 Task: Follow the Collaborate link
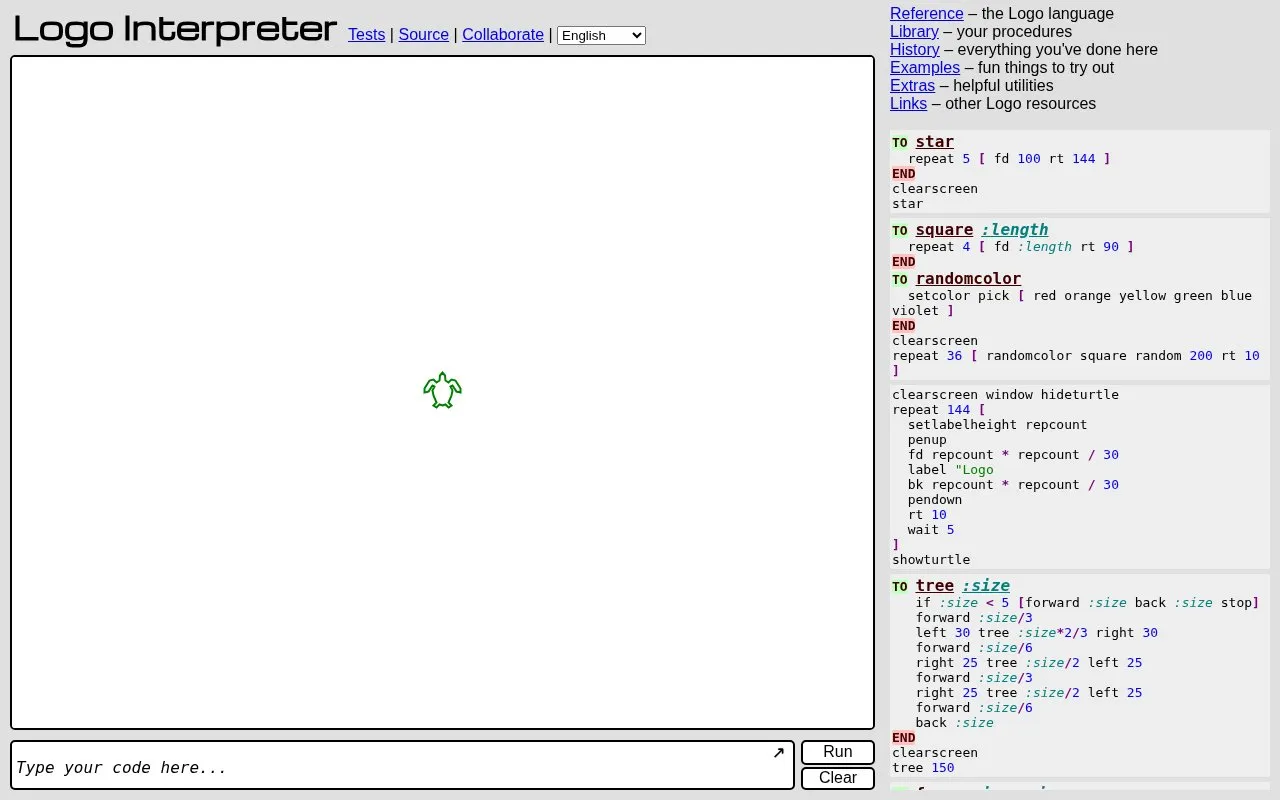[503, 35]
